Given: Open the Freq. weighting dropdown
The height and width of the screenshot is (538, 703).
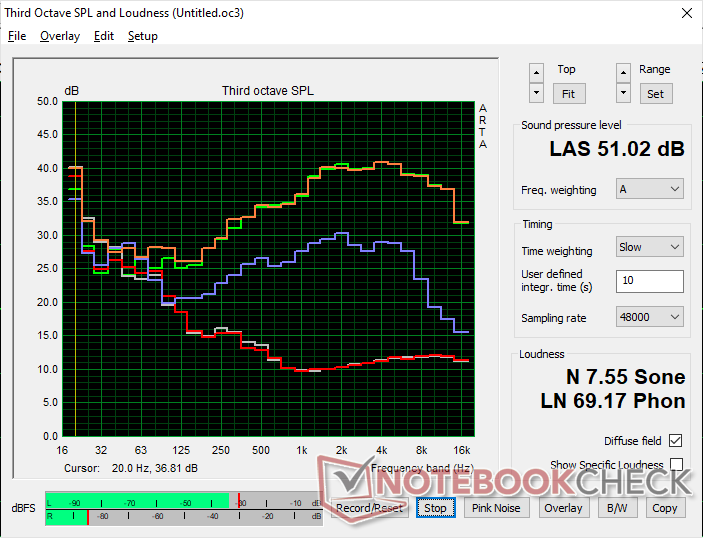Looking at the screenshot, I should click(x=650, y=189).
